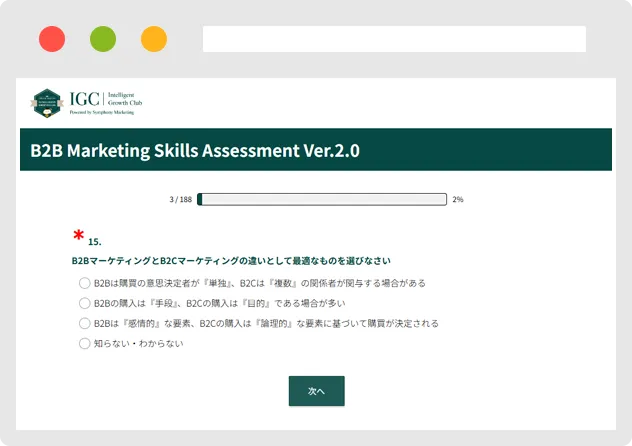Select option B2Bは購買の意思決定者が『単独』
632x446 pixels.
point(84,283)
